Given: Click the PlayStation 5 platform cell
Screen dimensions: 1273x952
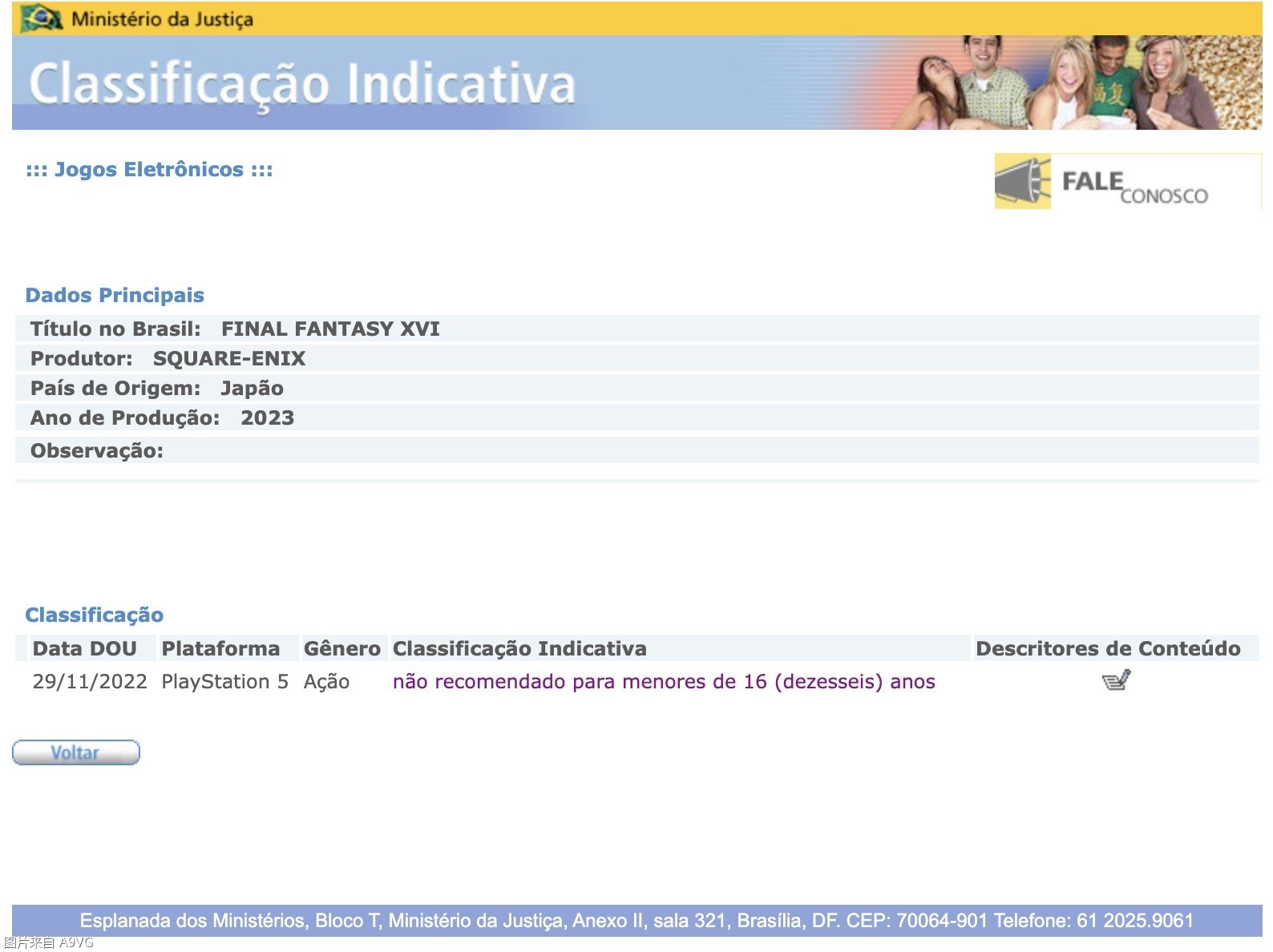Looking at the screenshot, I should pyautogui.click(x=224, y=682).
